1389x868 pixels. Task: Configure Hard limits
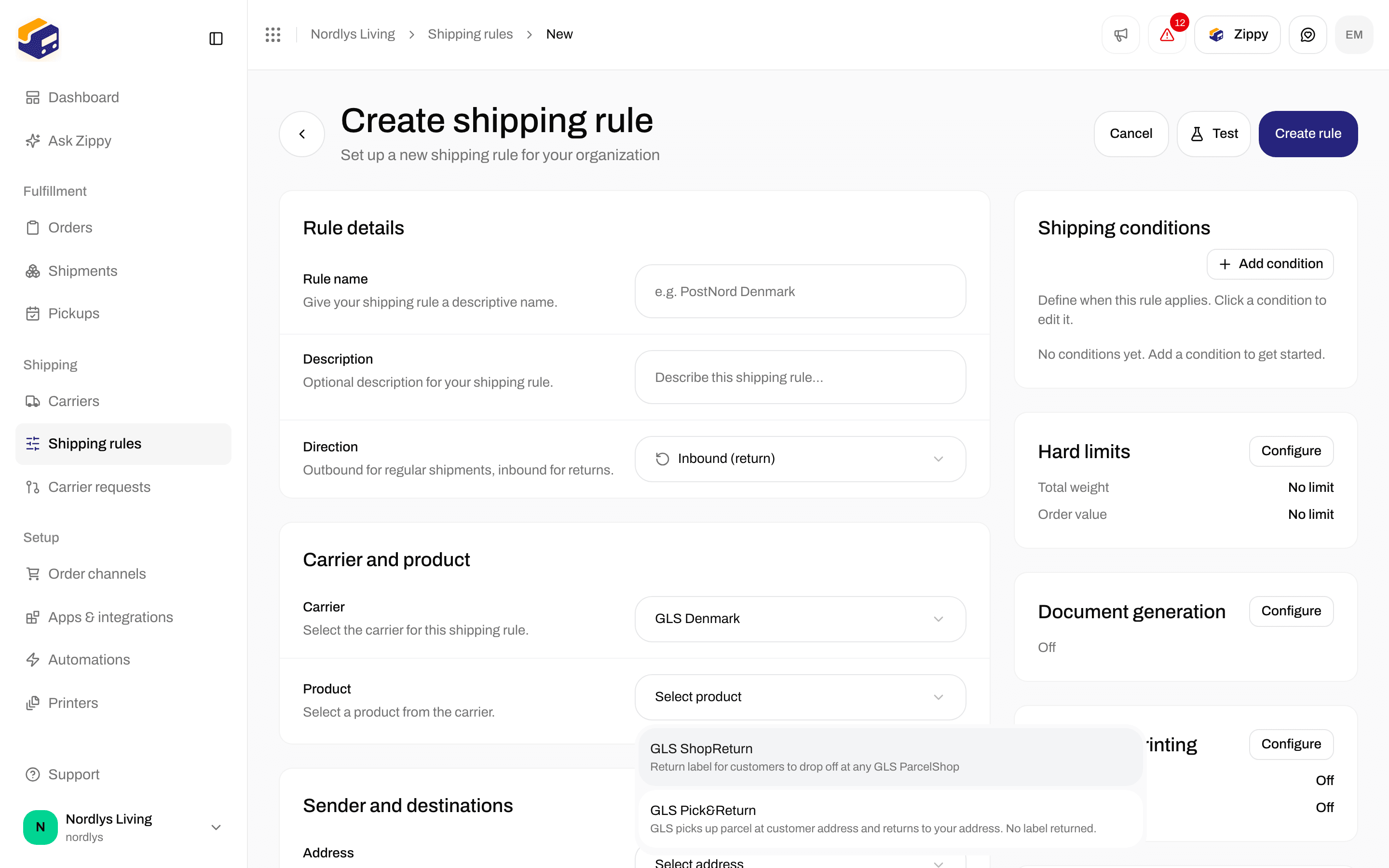coord(1291,451)
